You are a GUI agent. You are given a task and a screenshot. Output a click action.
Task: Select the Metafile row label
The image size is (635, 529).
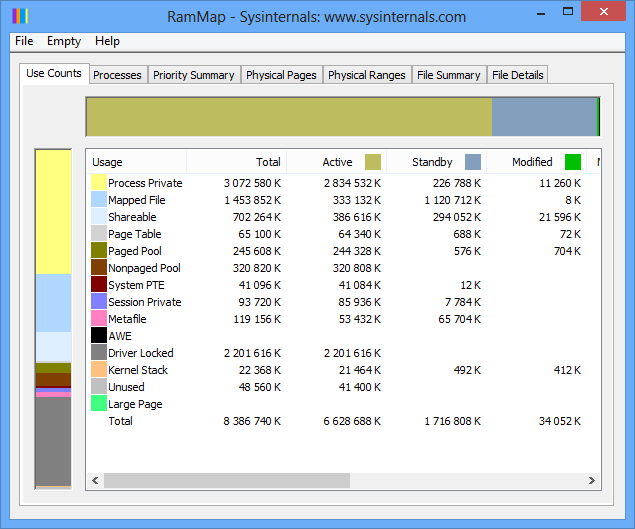127,319
